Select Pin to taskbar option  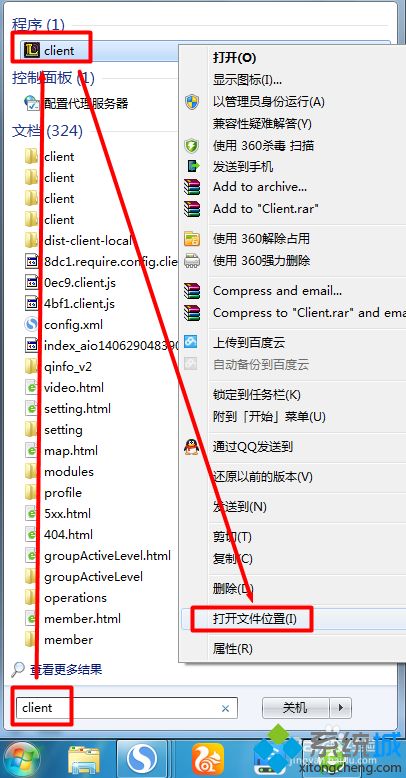pyautogui.click(x=257, y=395)
